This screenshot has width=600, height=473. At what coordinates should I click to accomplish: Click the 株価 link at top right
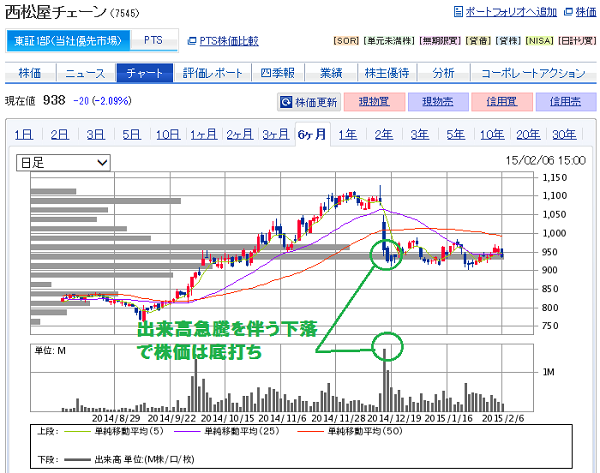pyautogui.click(x=586, y=12)
